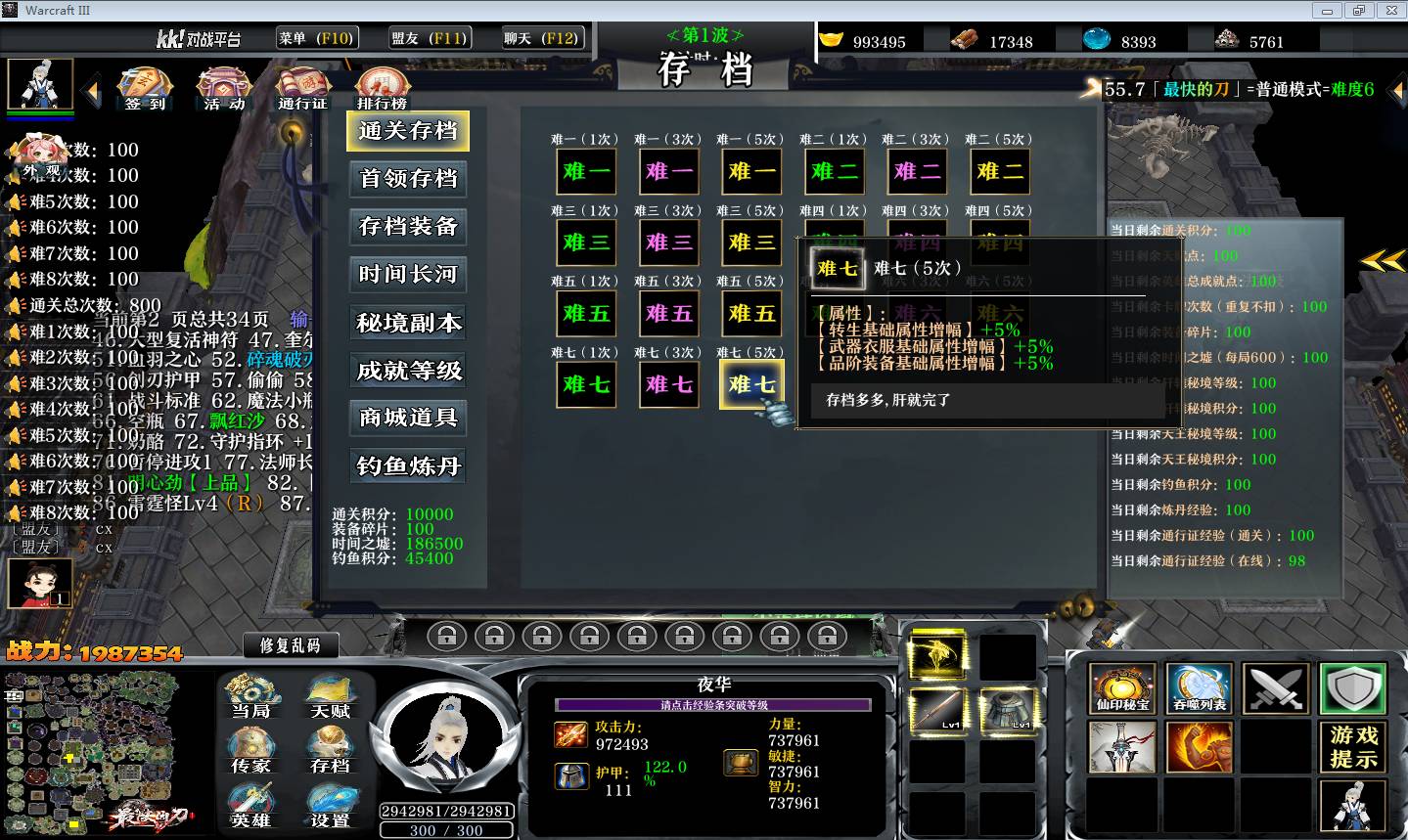Collapse the left arrow beside 签到
This screenshot has height=840, width=1408.
pos(93,93)
